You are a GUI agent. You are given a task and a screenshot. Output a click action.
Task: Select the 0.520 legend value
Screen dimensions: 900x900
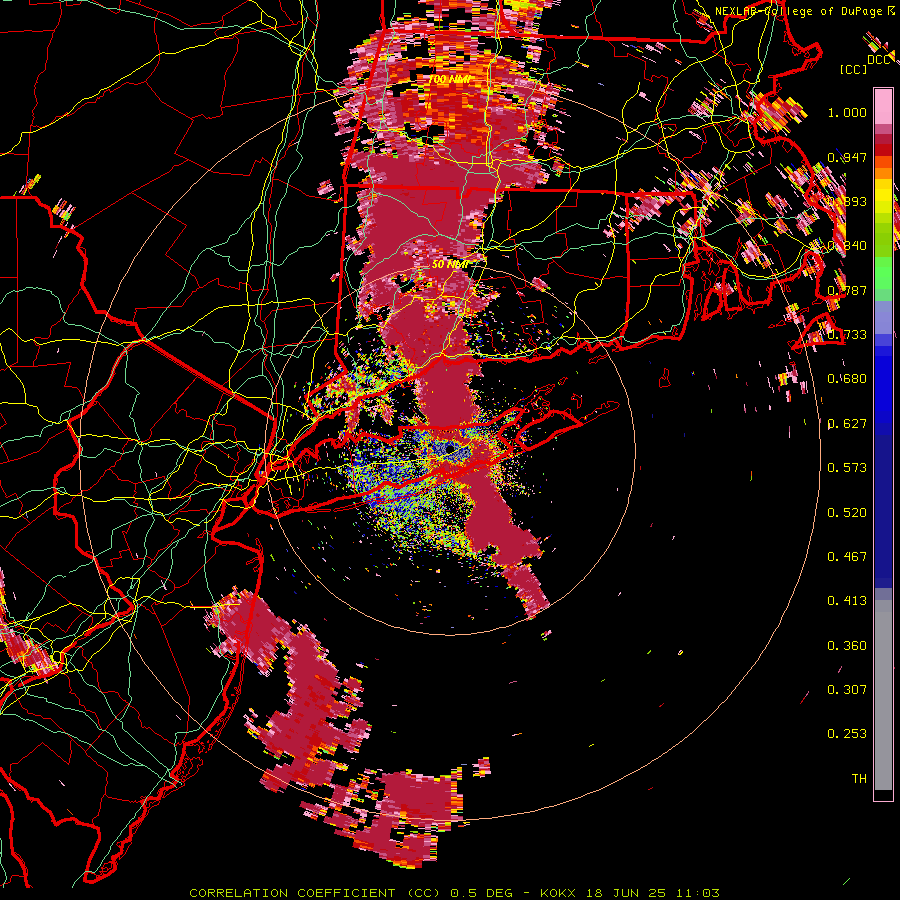click(847, 513)
